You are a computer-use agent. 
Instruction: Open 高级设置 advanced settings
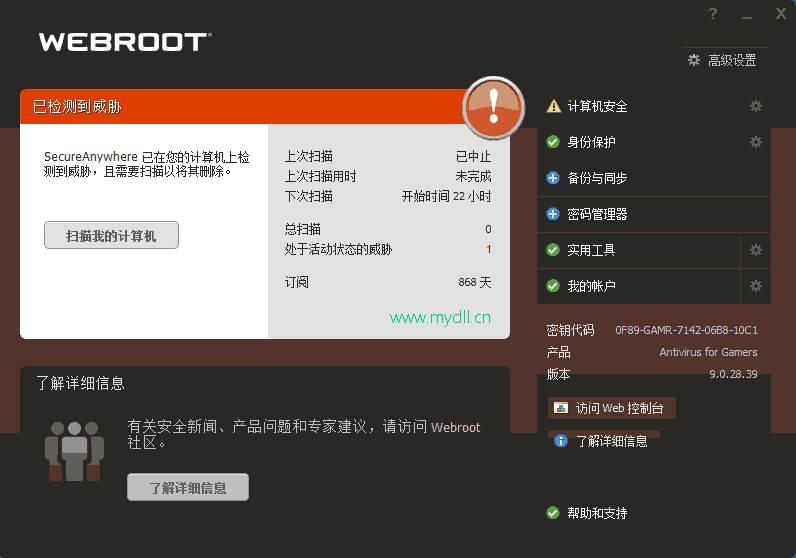pos(732,60)
